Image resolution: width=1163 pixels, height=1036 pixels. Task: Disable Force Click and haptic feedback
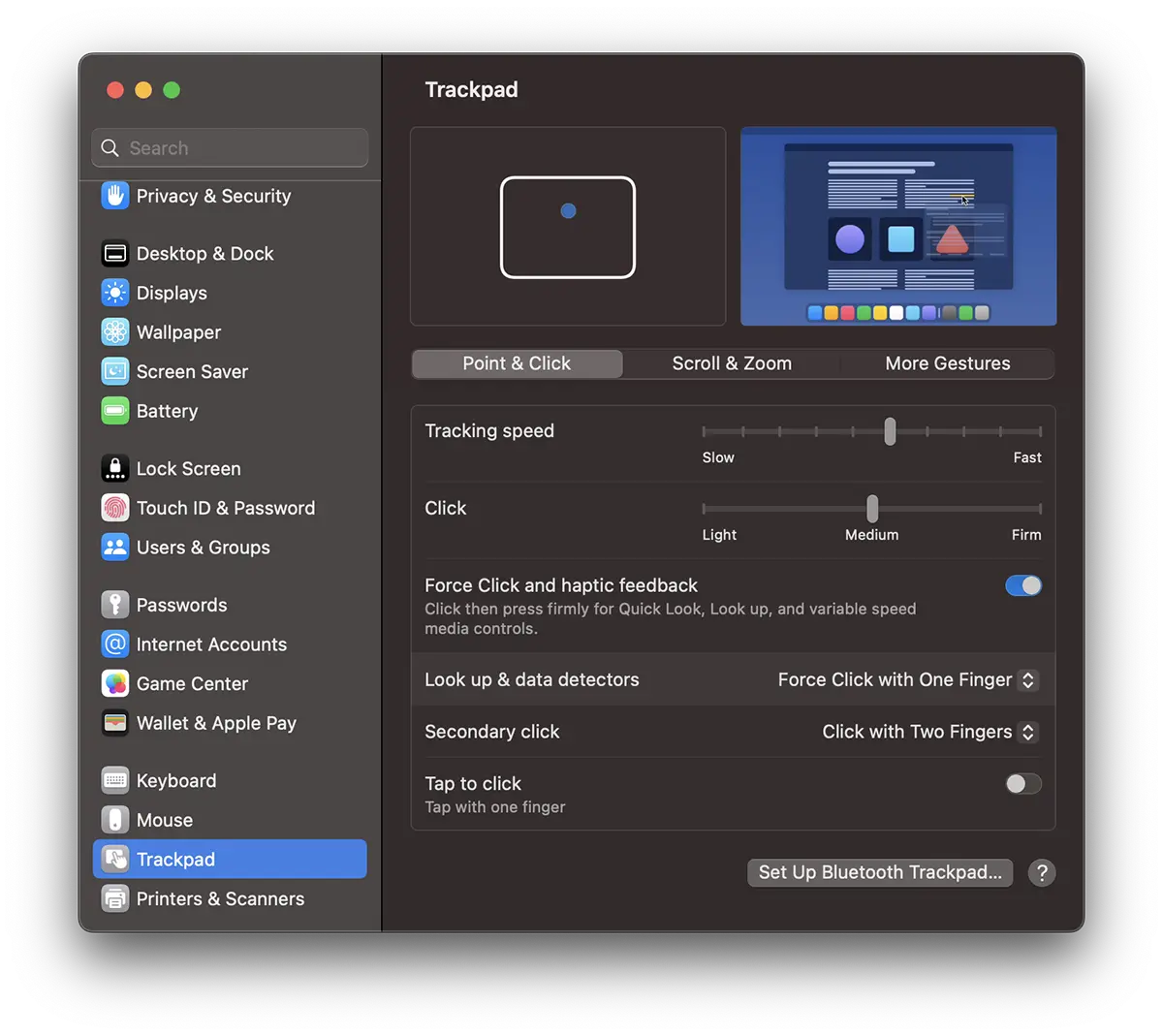tap(1022, 585)
